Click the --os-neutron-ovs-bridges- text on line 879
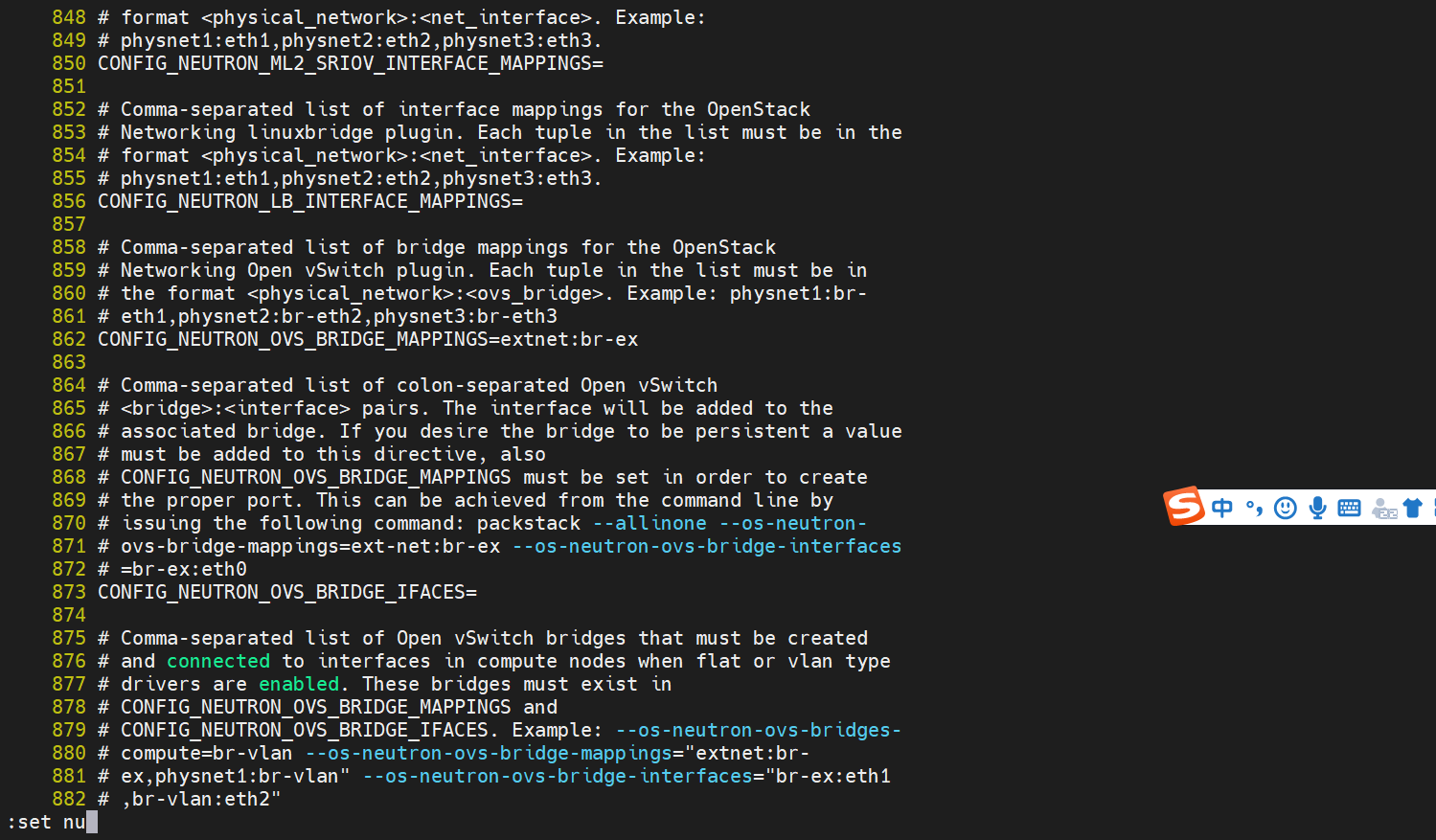1436x840 pixels. pyautogui.click(x=758, y=730)
